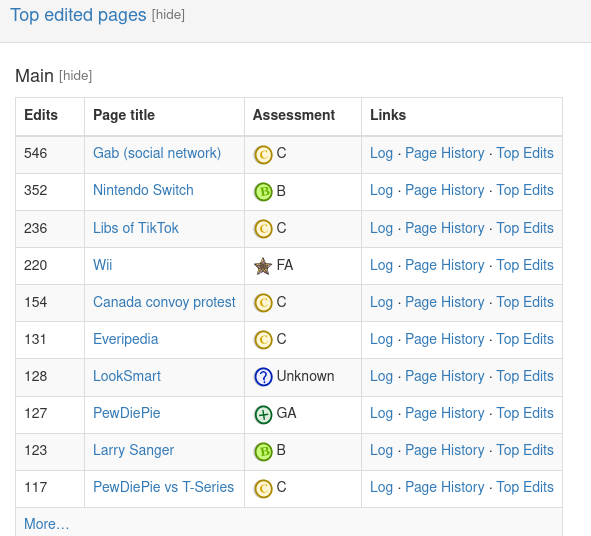Open Top Edits for LookSmart
591x536 pixels.
[525, 376]
